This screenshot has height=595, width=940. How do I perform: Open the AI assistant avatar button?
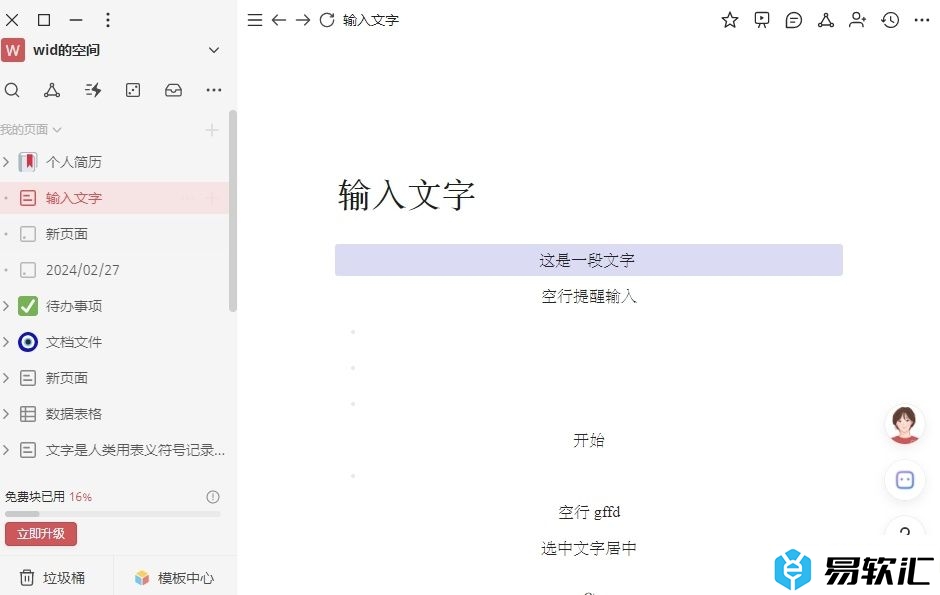coord(905,425)
